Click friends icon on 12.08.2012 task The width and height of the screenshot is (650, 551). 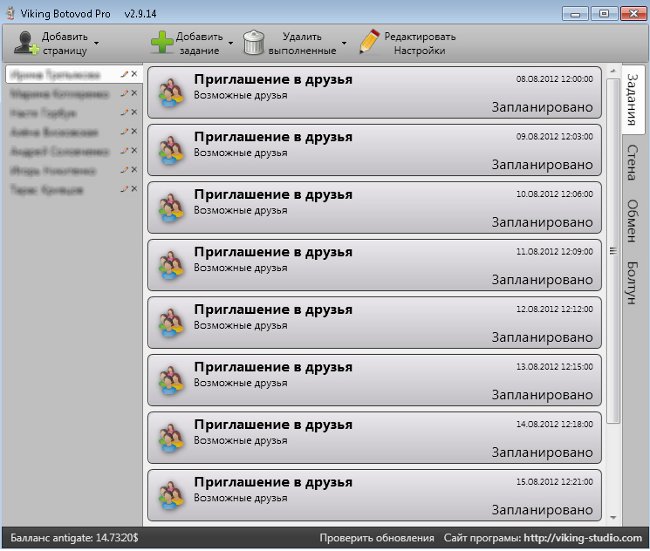pyautogui.click(x=171, y=323)
